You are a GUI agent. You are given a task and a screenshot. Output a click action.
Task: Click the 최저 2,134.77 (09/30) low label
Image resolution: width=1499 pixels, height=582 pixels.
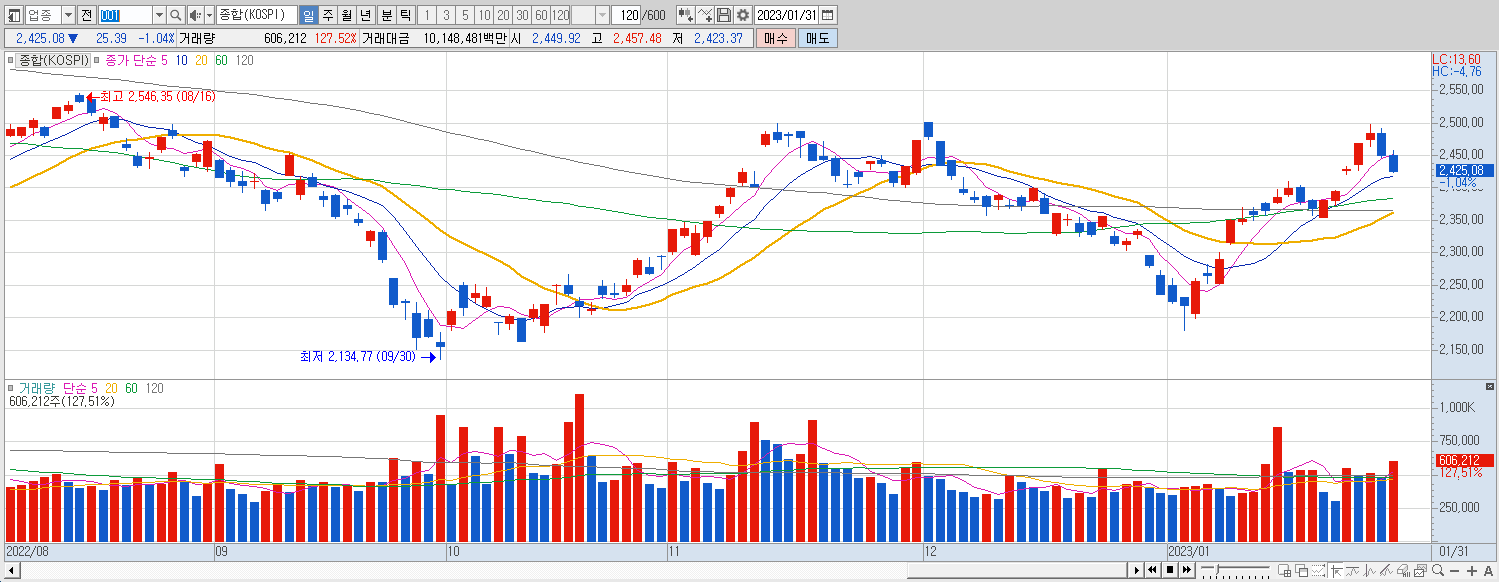point(360,356)
